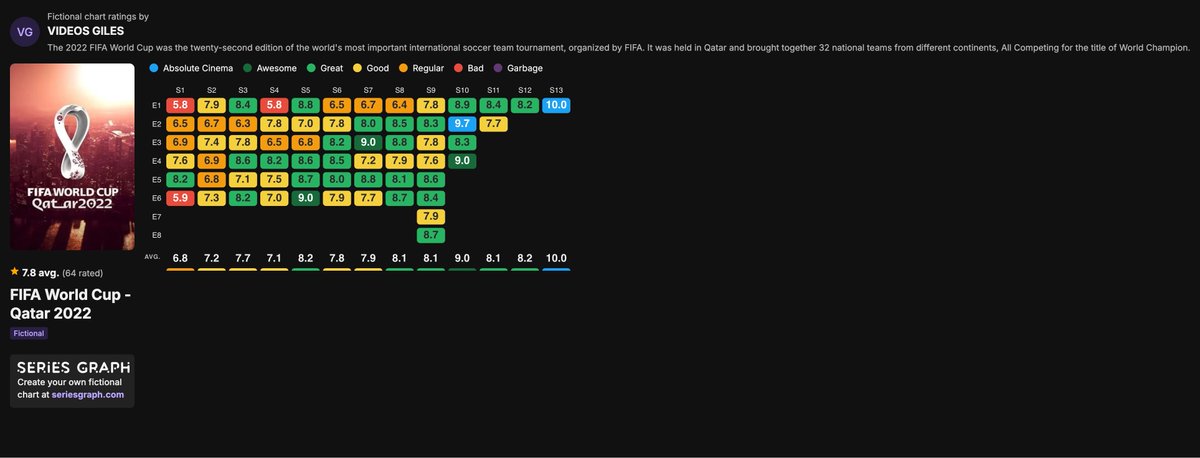
Task: Select the S8 E1 cell rated 6.4
Action: point(400,105)
